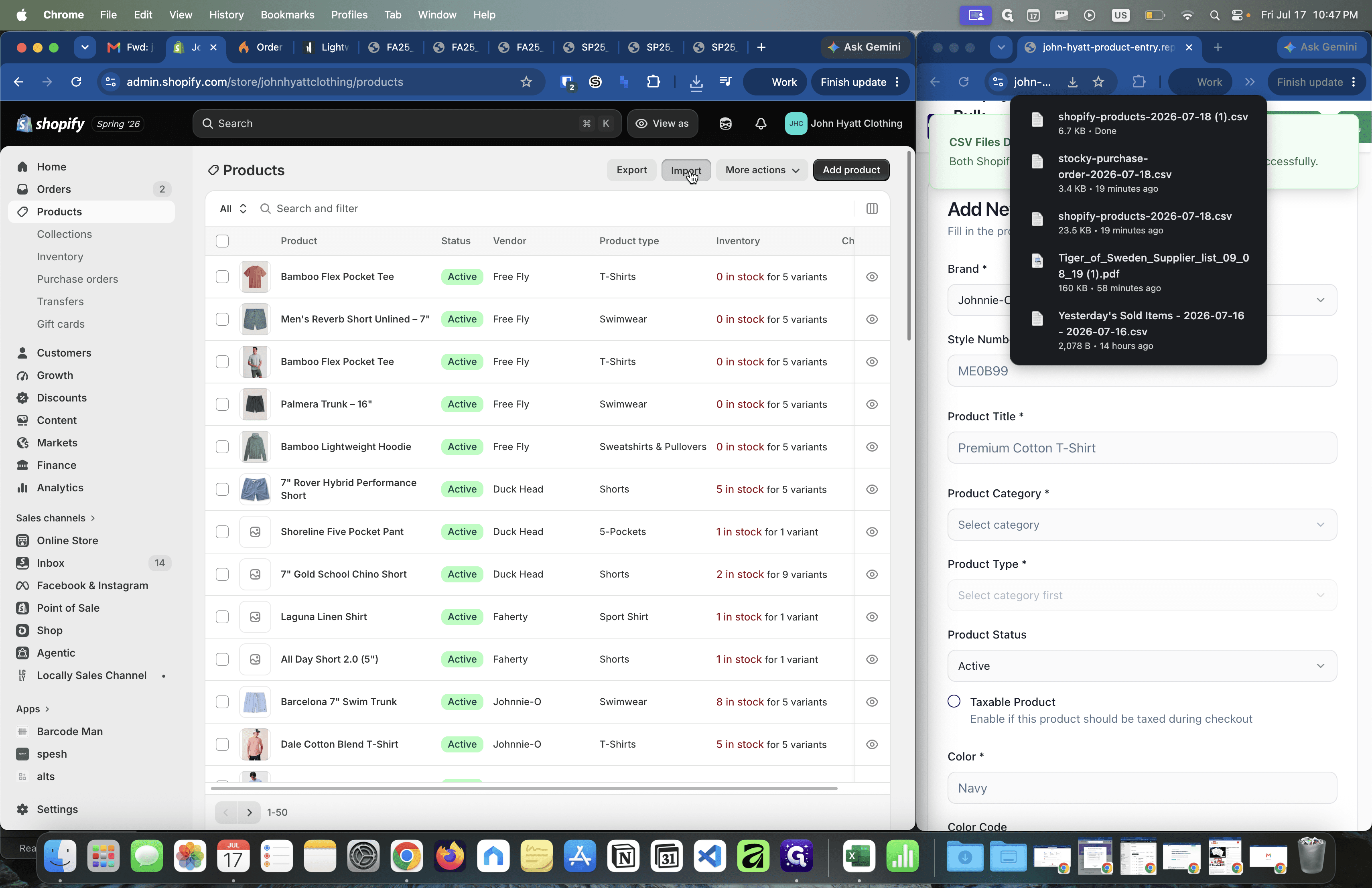This screenshot has height=888, width=1372.
Task: Preview Bamboo Lightweight Hoodie with eye icon
Action: 872,447
